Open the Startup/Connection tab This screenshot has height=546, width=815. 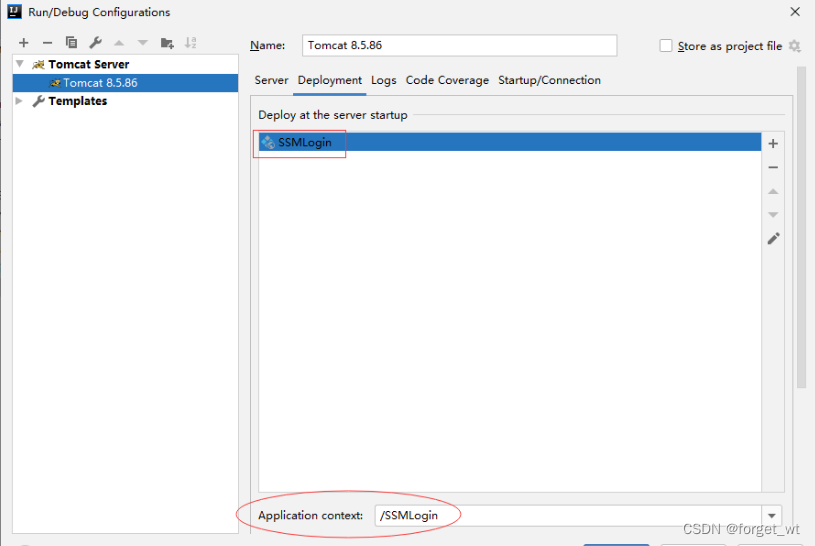click(x=549, y=80)
